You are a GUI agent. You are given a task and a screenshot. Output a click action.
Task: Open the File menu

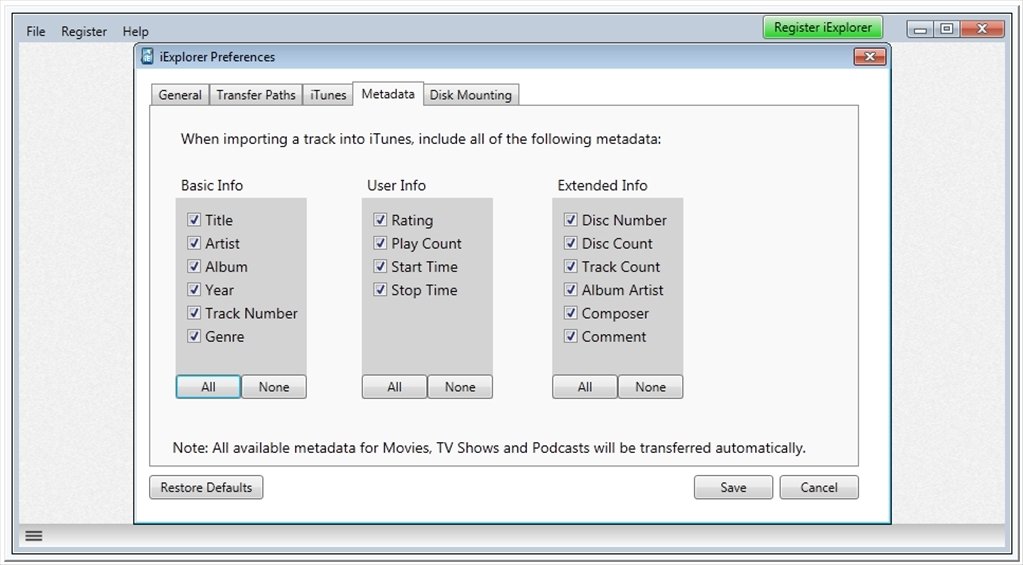pyautogui.click(x=36, y=31)
